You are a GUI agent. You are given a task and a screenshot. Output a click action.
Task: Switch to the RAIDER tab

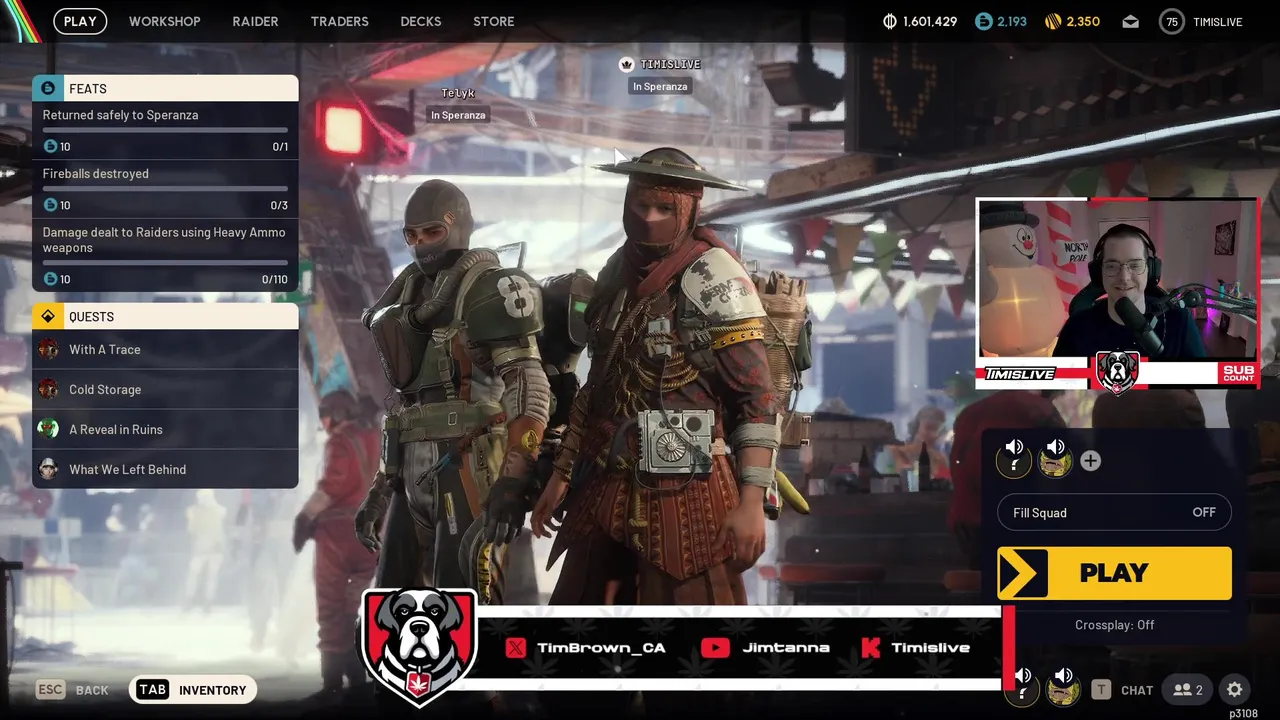tap(255, 21)
